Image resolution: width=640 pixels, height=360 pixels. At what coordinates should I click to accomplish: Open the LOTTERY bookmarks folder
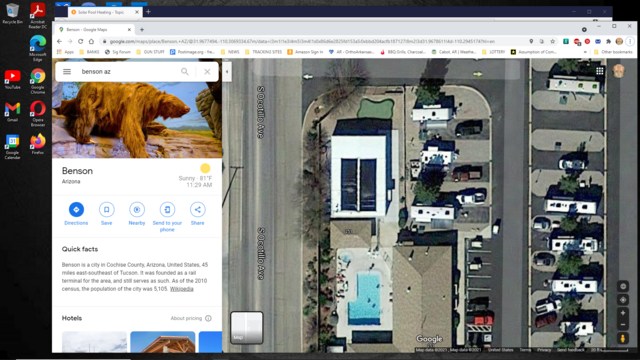click(x=493, y=52)
